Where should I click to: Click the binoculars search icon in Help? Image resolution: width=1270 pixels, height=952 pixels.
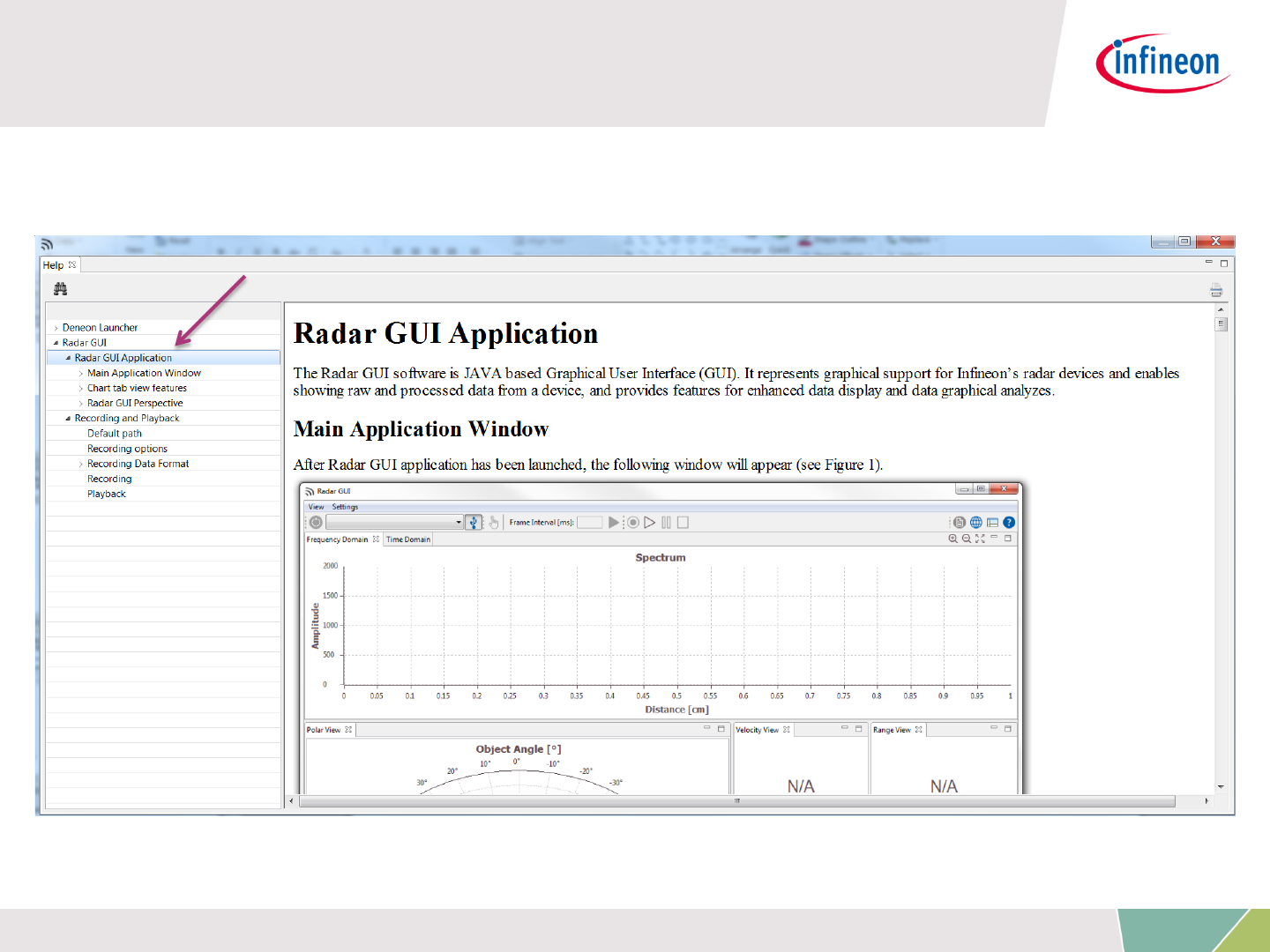(x=60, y=289)
